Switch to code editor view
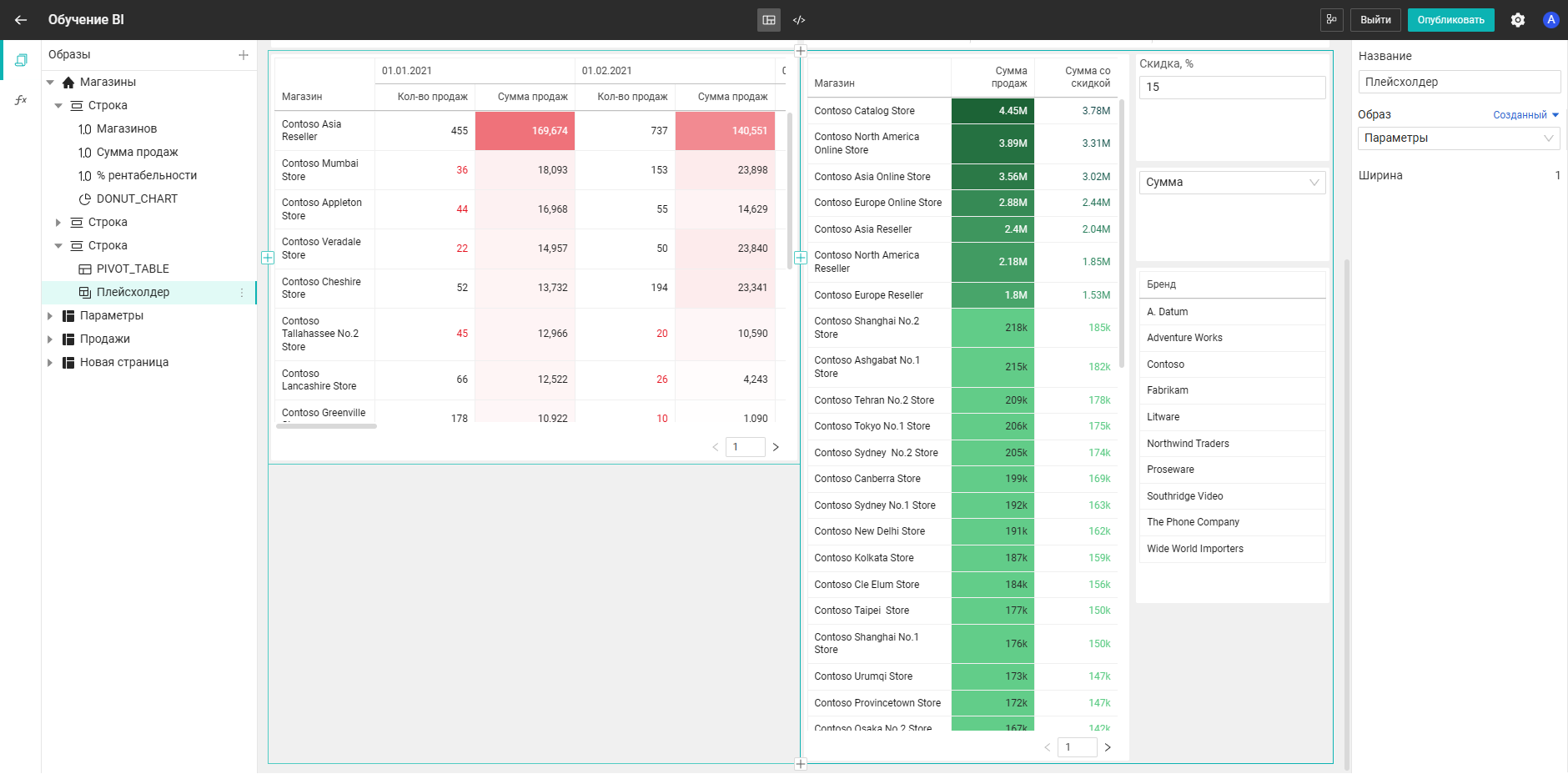The image size is (1568, 774). tap(799, 20)
